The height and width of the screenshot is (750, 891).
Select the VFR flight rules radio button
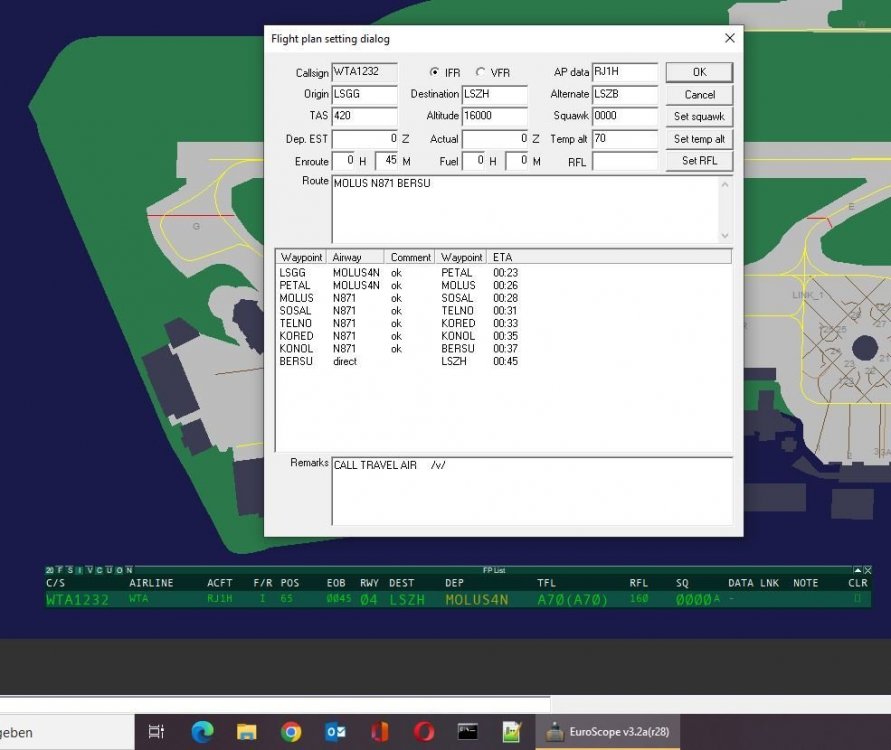point(481,73)
